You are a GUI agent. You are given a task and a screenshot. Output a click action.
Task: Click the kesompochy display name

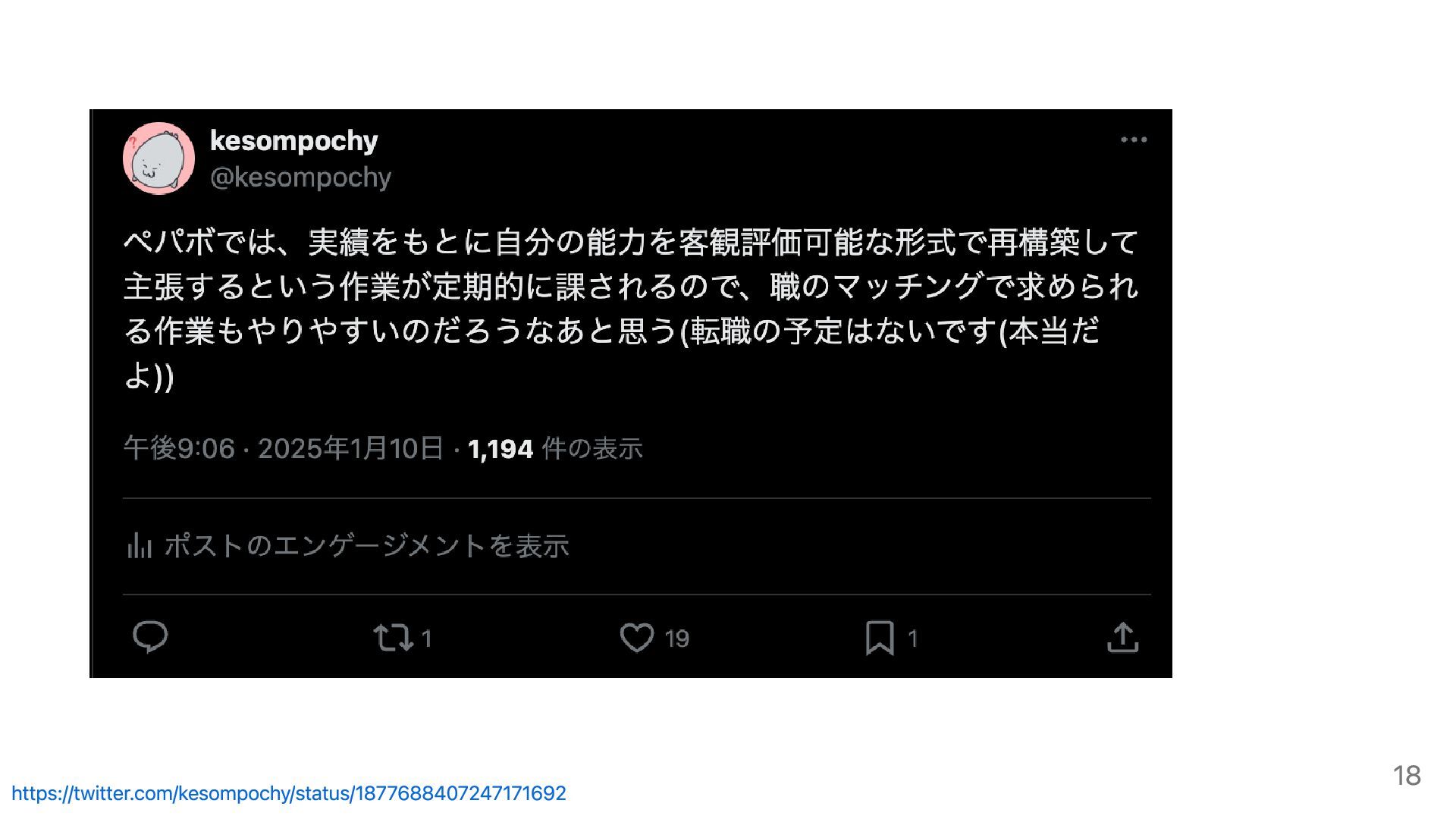pyautogui.click(x=293, y=141)
